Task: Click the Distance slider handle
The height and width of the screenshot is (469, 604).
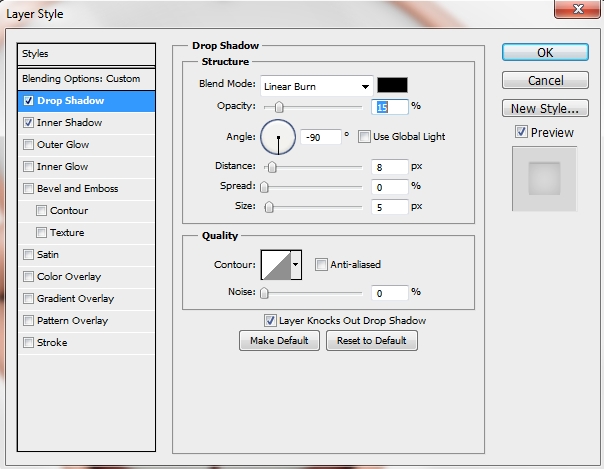Action: coord(272,167)
